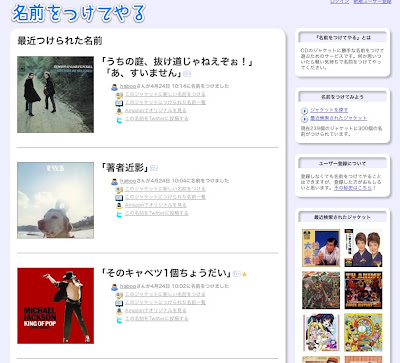Viewport: 400px width, 363px height.
Task: Open the green robot artwork jacket thumbnail
Action: 321,290
